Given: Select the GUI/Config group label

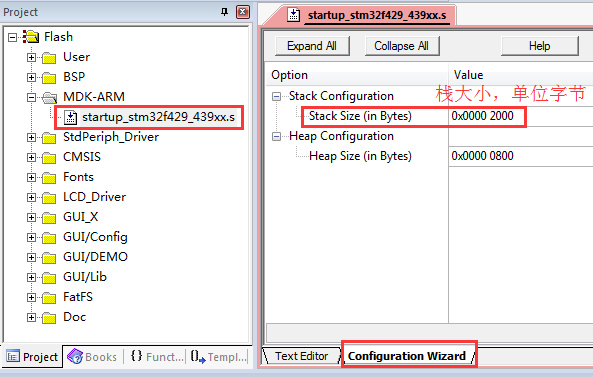Looking at the screenshot, I should [x=95, y=237].
